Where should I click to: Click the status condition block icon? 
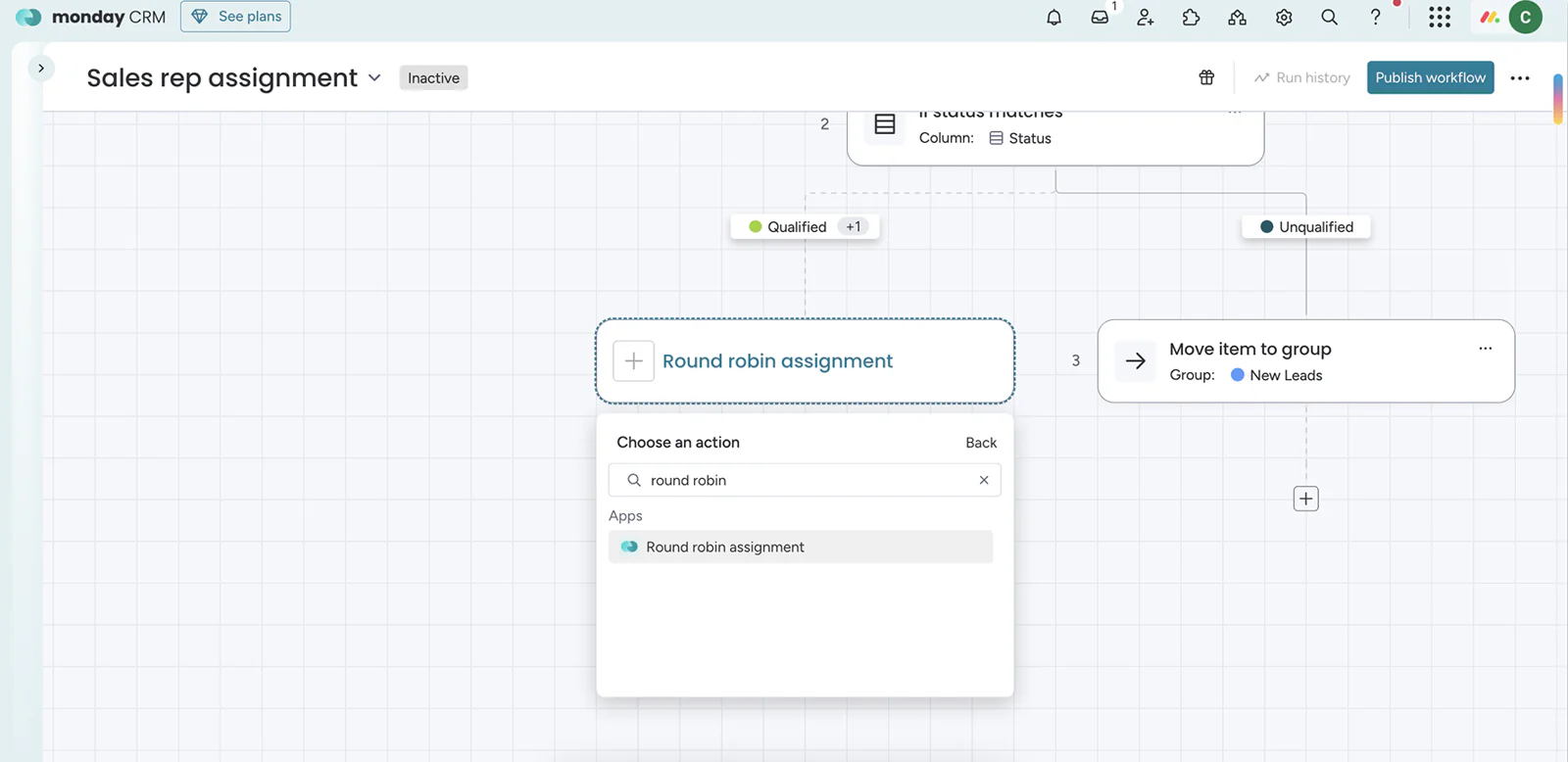(x=885, y=124)
